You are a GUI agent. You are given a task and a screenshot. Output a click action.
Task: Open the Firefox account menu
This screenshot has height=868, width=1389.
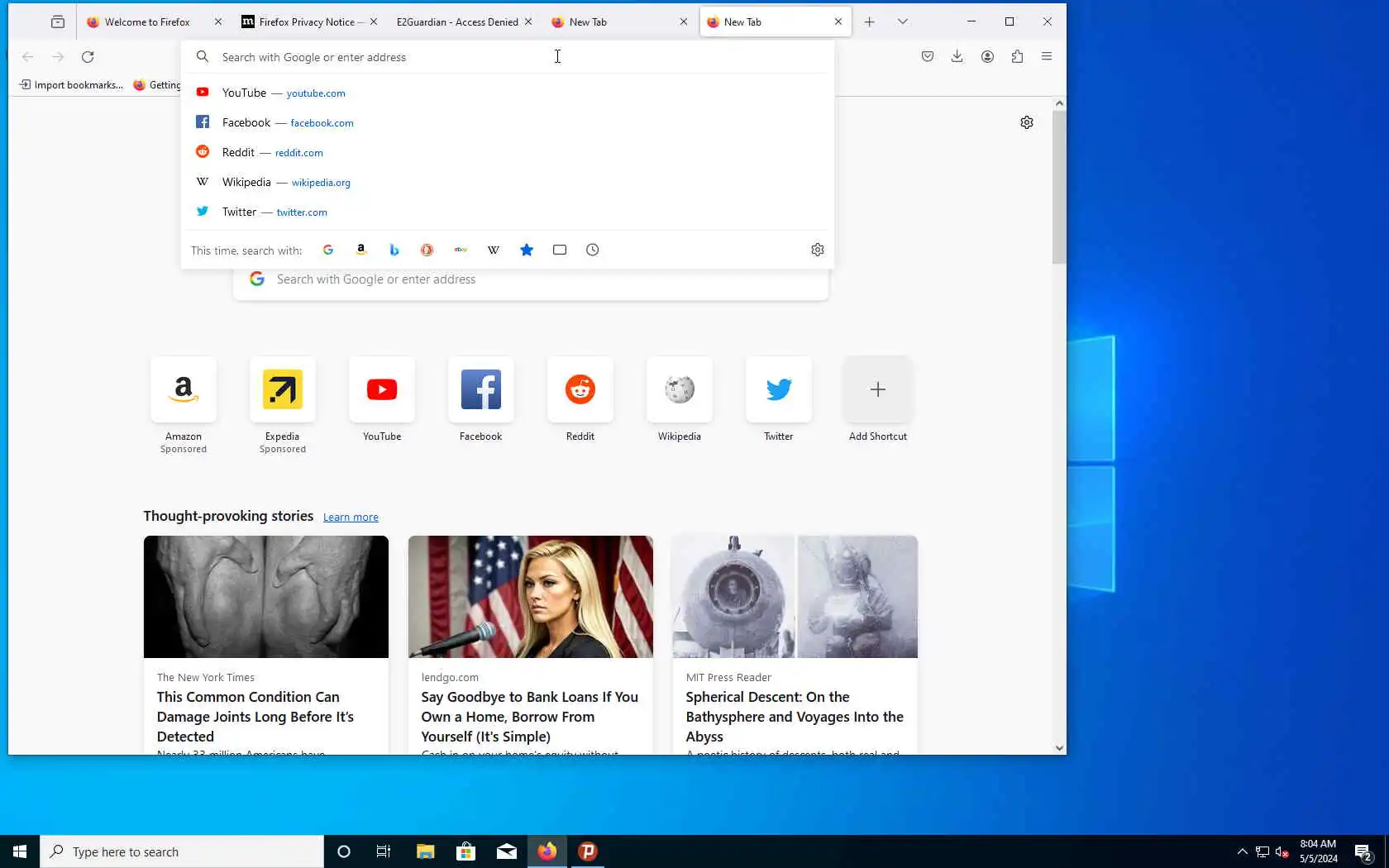pyautogui.click(x=987, y=57)
